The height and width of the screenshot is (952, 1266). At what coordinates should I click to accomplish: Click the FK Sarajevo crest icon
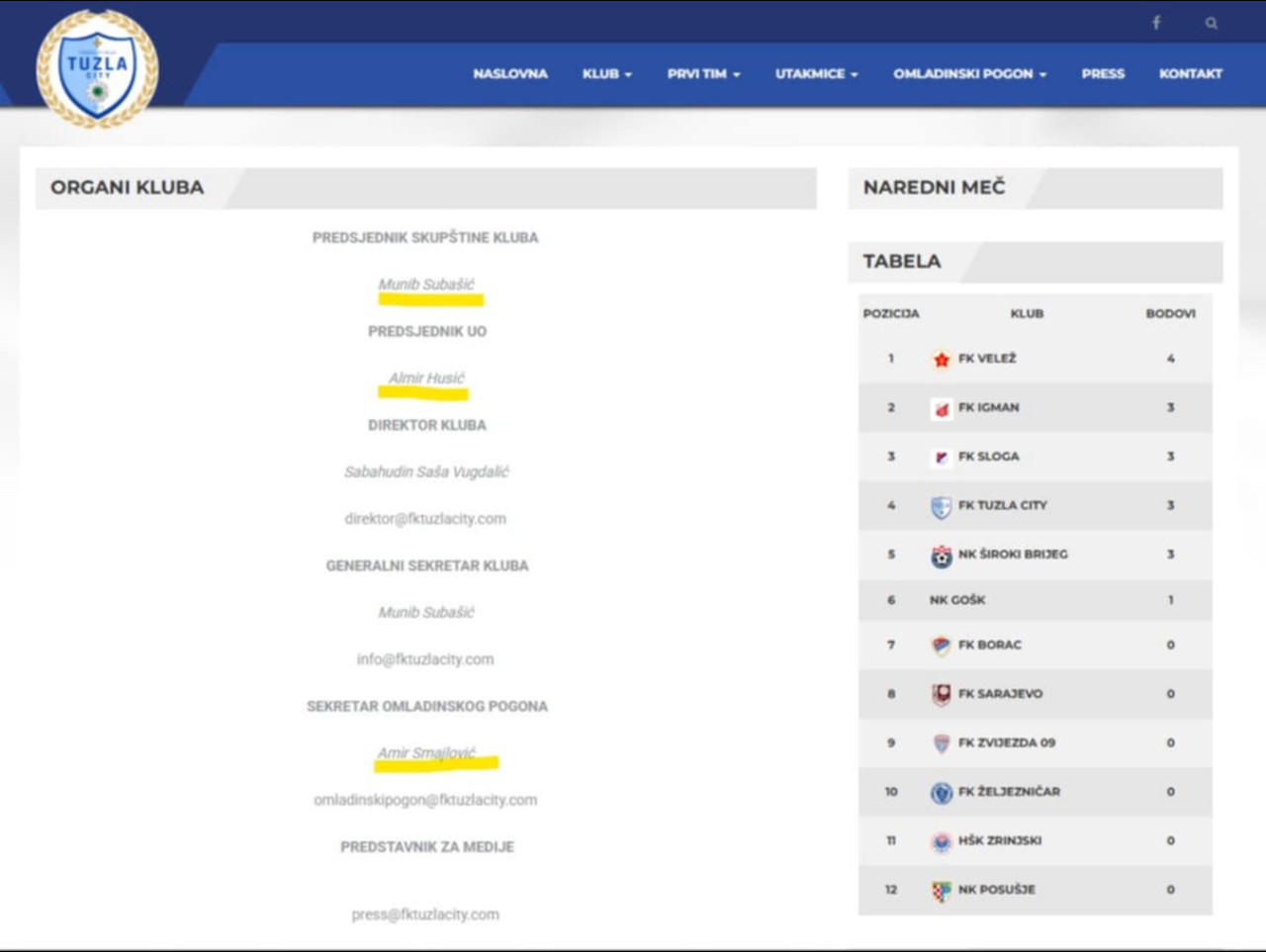point(941,694)
